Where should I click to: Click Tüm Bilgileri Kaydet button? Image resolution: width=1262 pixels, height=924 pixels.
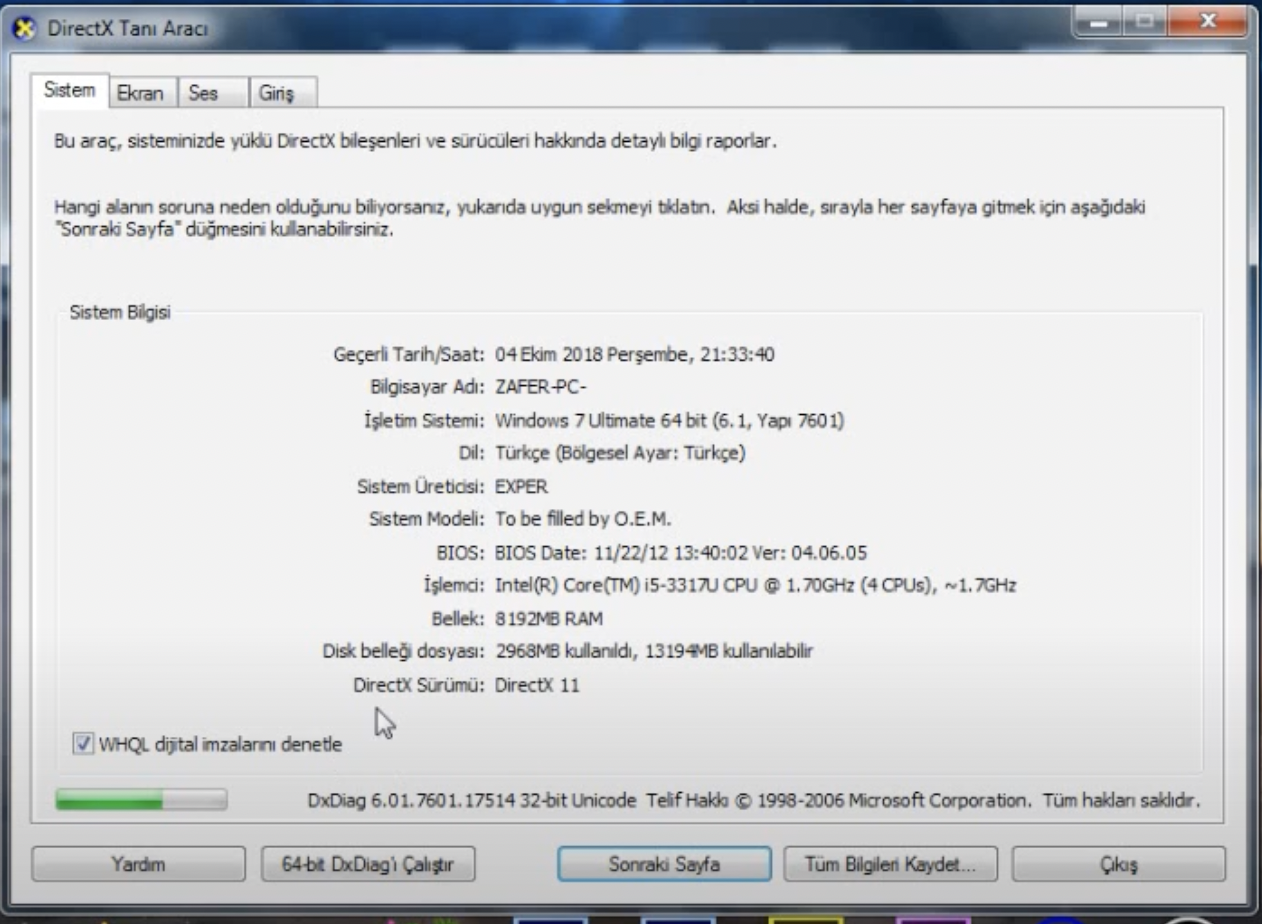(890, 864)
